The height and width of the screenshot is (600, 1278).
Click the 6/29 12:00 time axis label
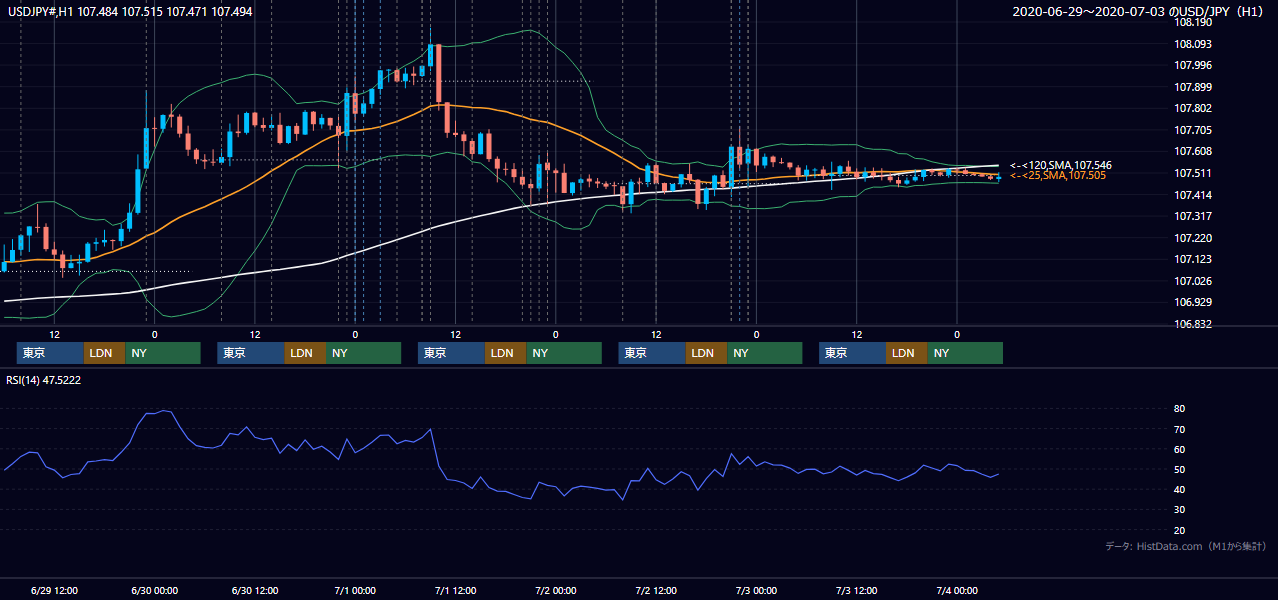(54, 590)
